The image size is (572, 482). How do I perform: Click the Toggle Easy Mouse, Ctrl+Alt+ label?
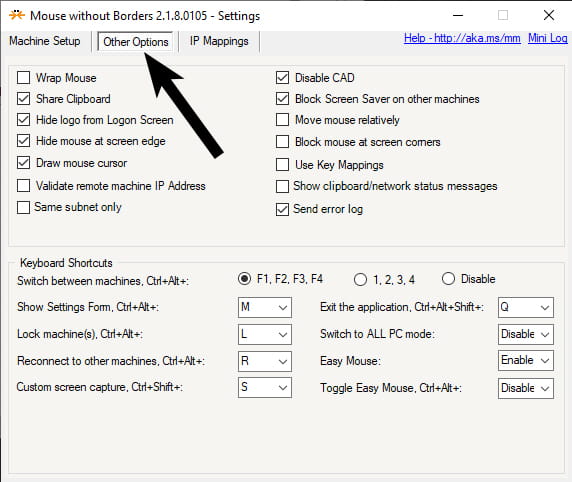click(391, 388)
